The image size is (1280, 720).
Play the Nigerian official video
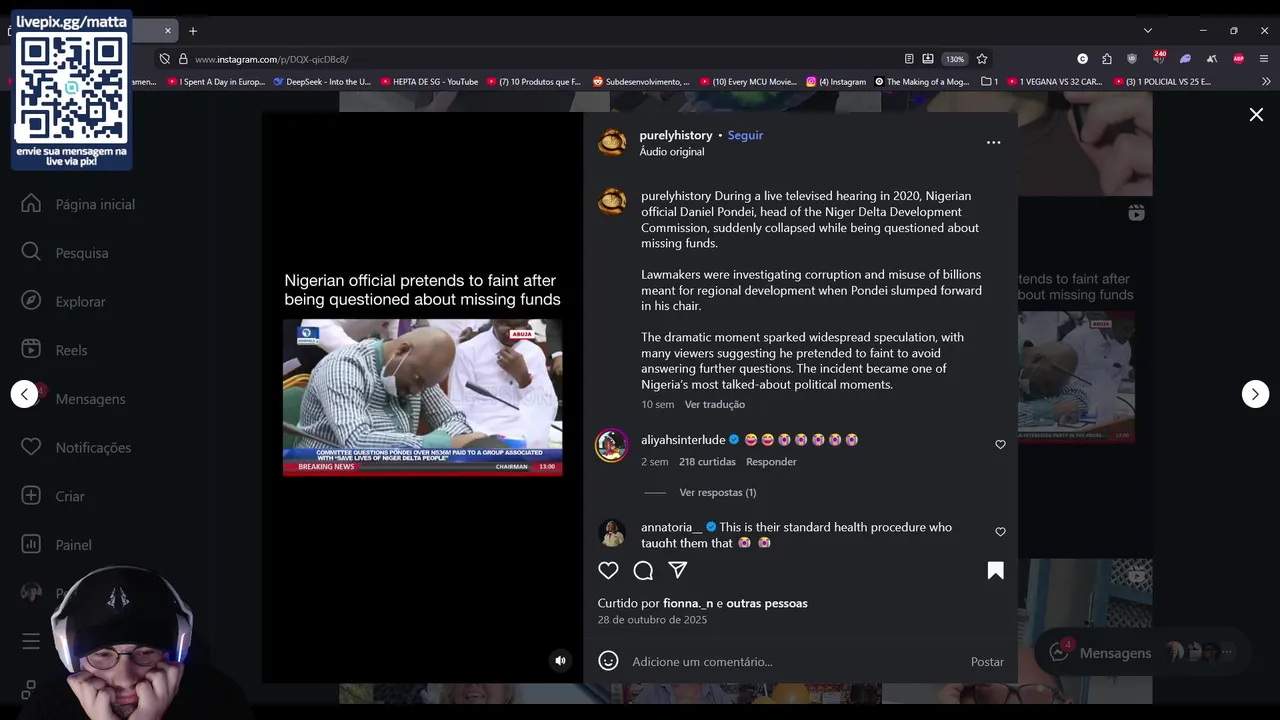click(x=422, y=397)
